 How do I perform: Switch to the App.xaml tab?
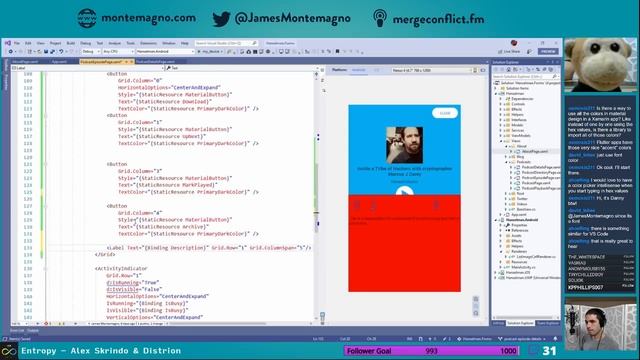(x=59, y=62)
